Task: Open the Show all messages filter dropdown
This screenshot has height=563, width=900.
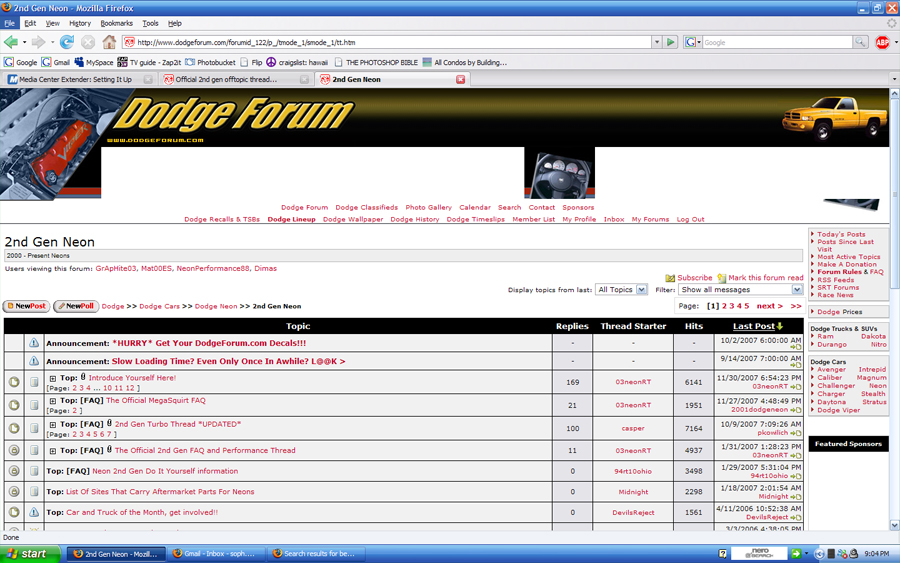Action: pos(740,290)
